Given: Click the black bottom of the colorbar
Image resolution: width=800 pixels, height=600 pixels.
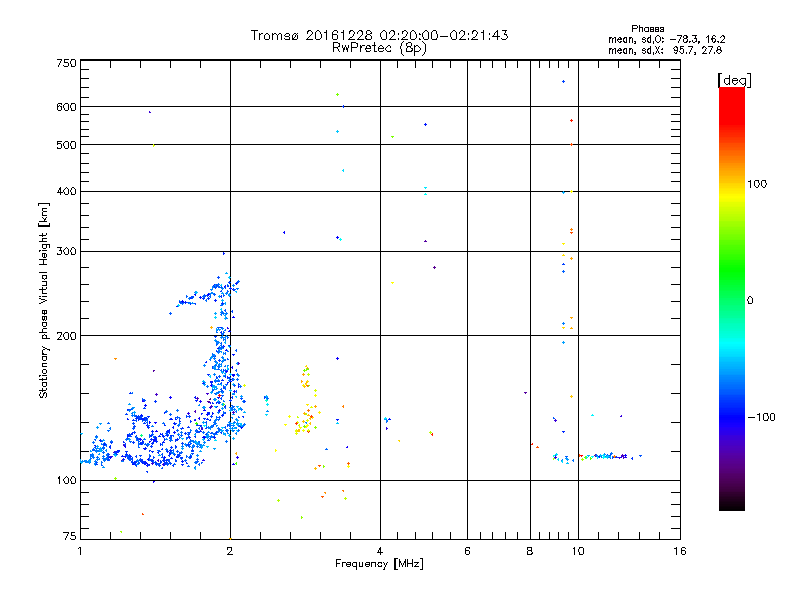Looking at the screenshot, I should (732, 503).
